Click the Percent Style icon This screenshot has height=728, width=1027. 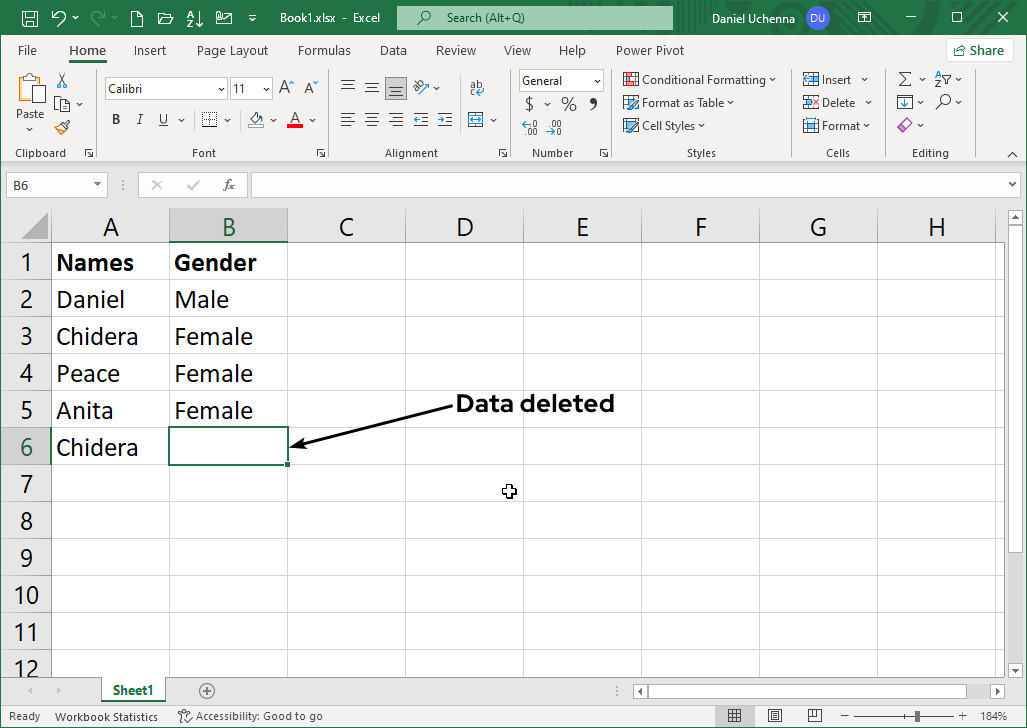[x=568, y=104]
